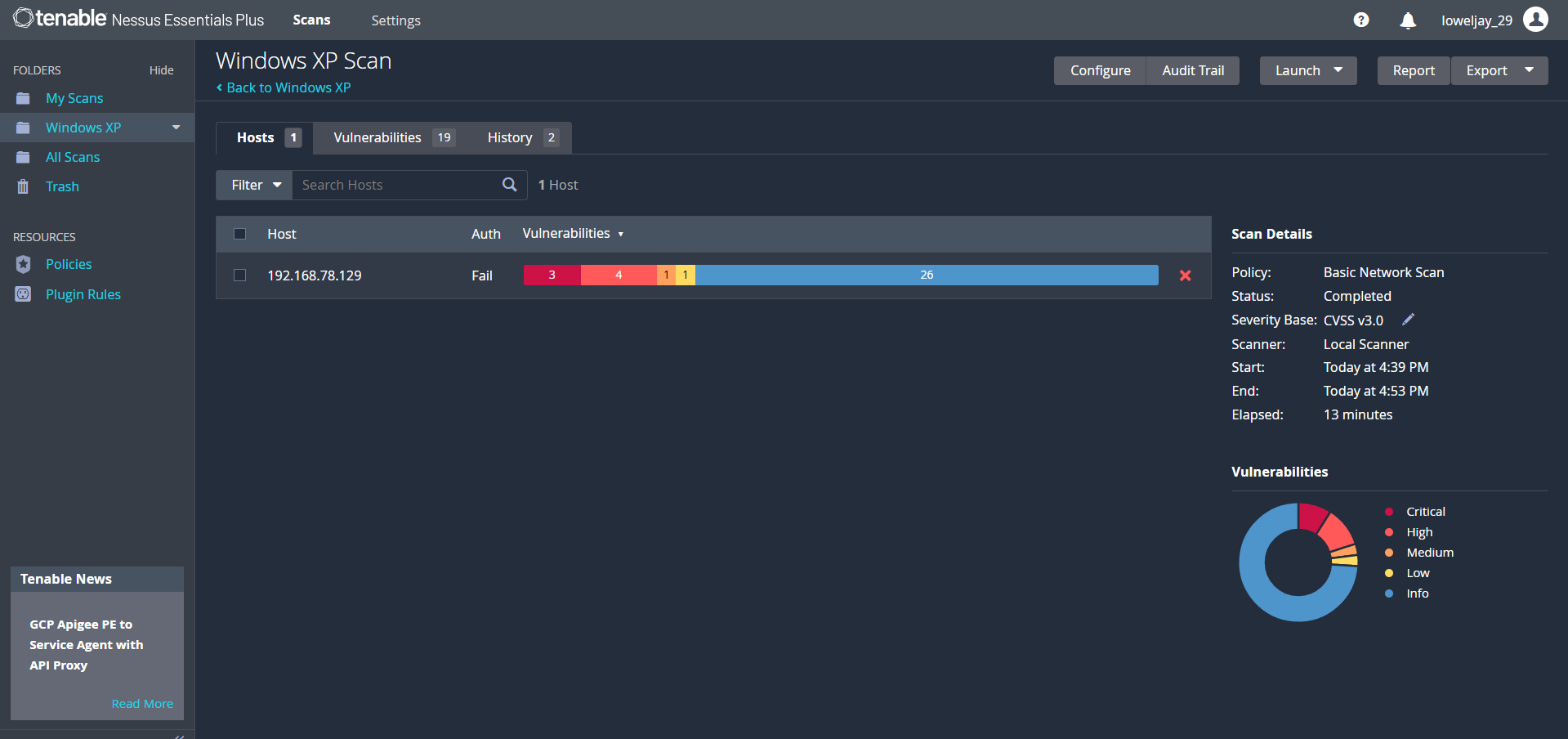Click the All Scans folder icon

[x=23, y=157]
